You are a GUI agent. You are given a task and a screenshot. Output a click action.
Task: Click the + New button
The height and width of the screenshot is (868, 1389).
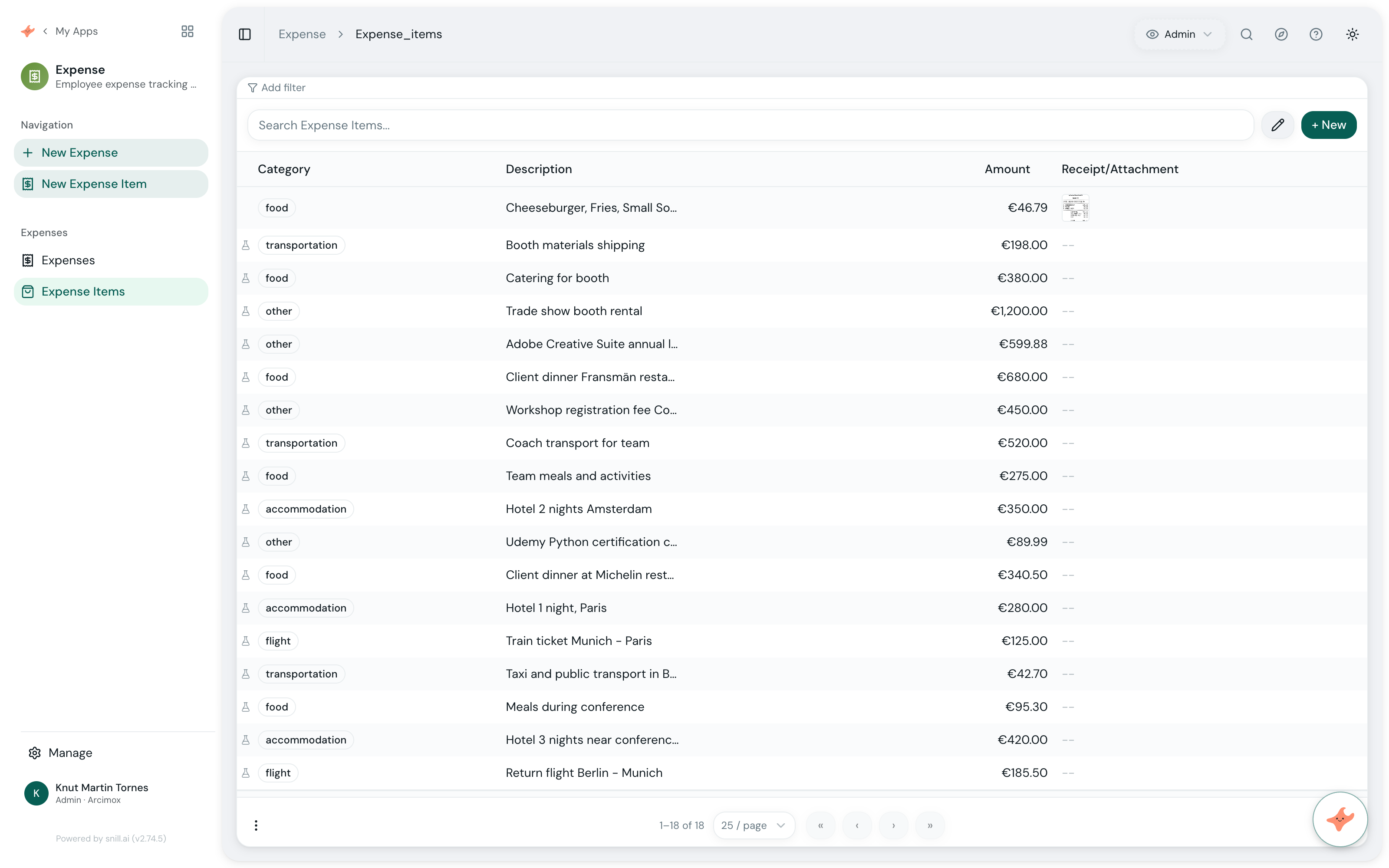[1328, 125]
